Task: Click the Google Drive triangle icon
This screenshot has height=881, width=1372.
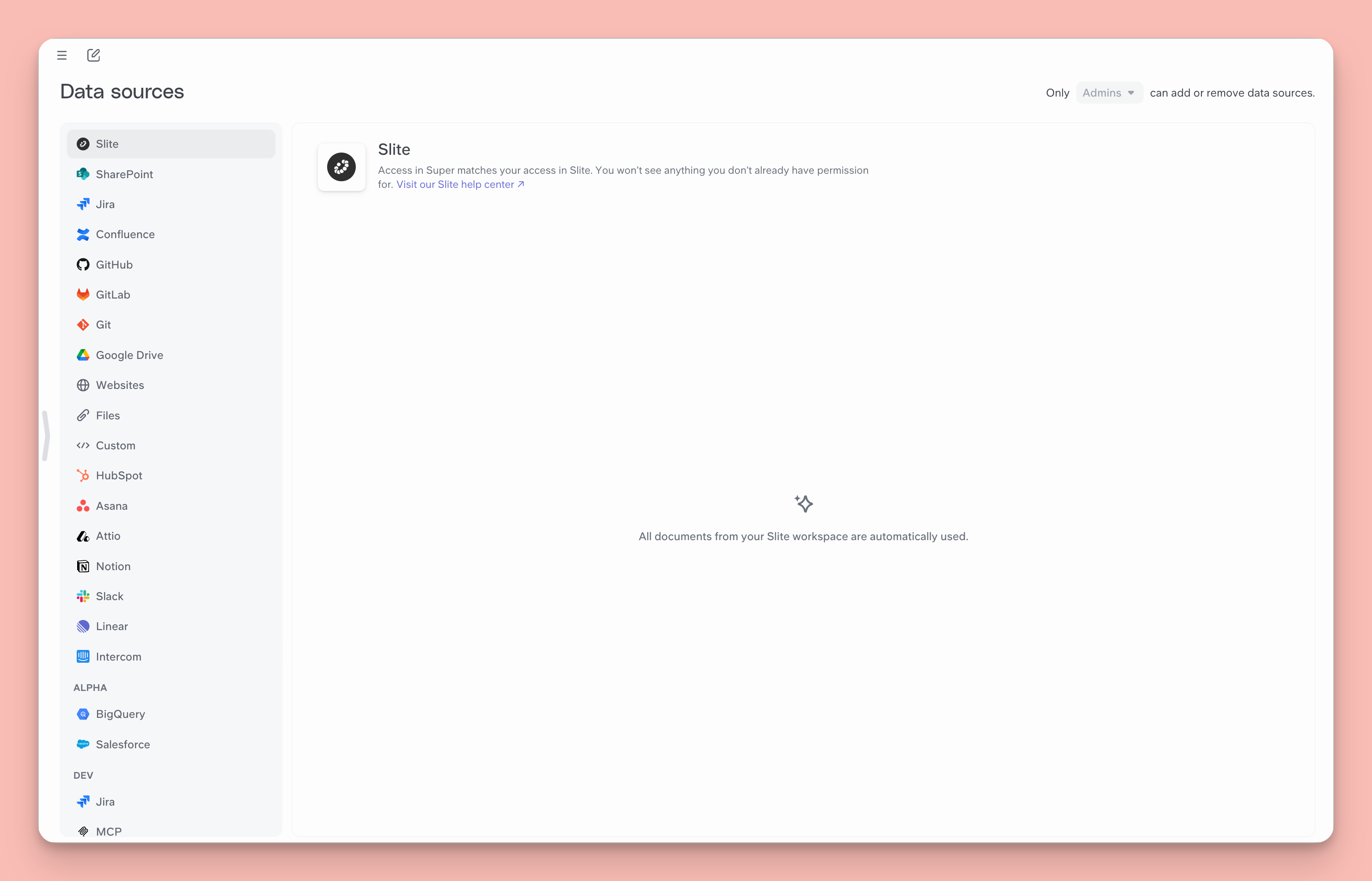Action: (83, 355)
